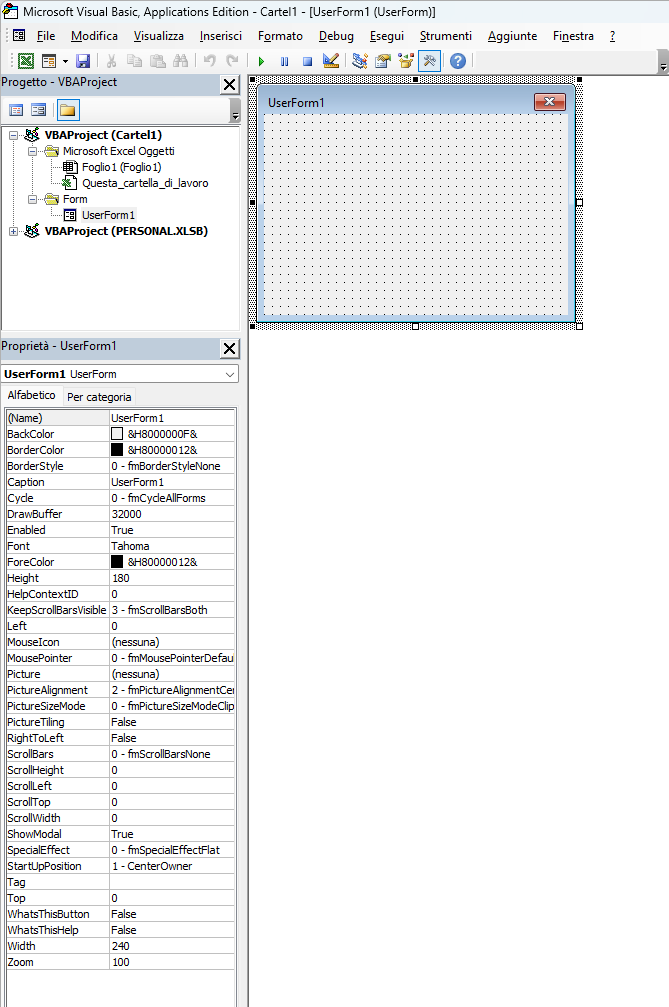
Task: Close the Progetto - VBAProject panel
Action: tap(229, 84)
